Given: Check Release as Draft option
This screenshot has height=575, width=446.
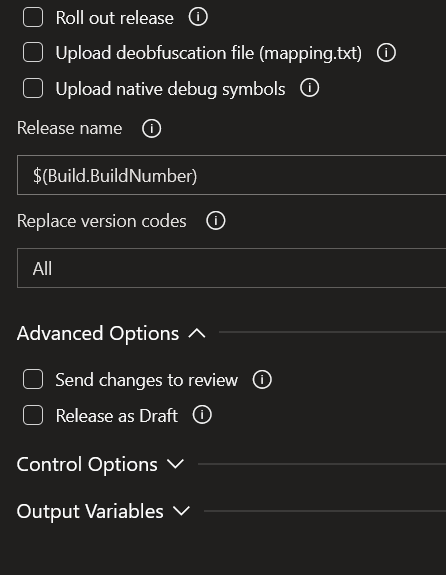Looking at the screenshot, I should [x=33, y=415].
